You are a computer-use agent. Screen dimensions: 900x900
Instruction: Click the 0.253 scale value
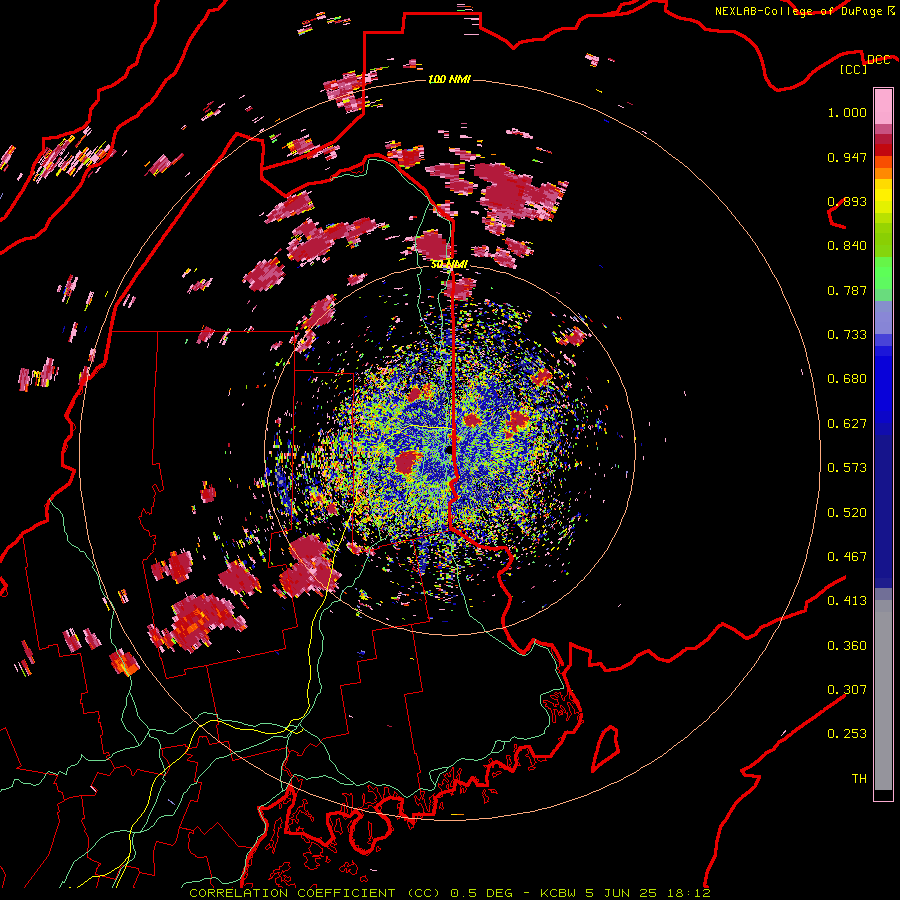pos(847,734)
